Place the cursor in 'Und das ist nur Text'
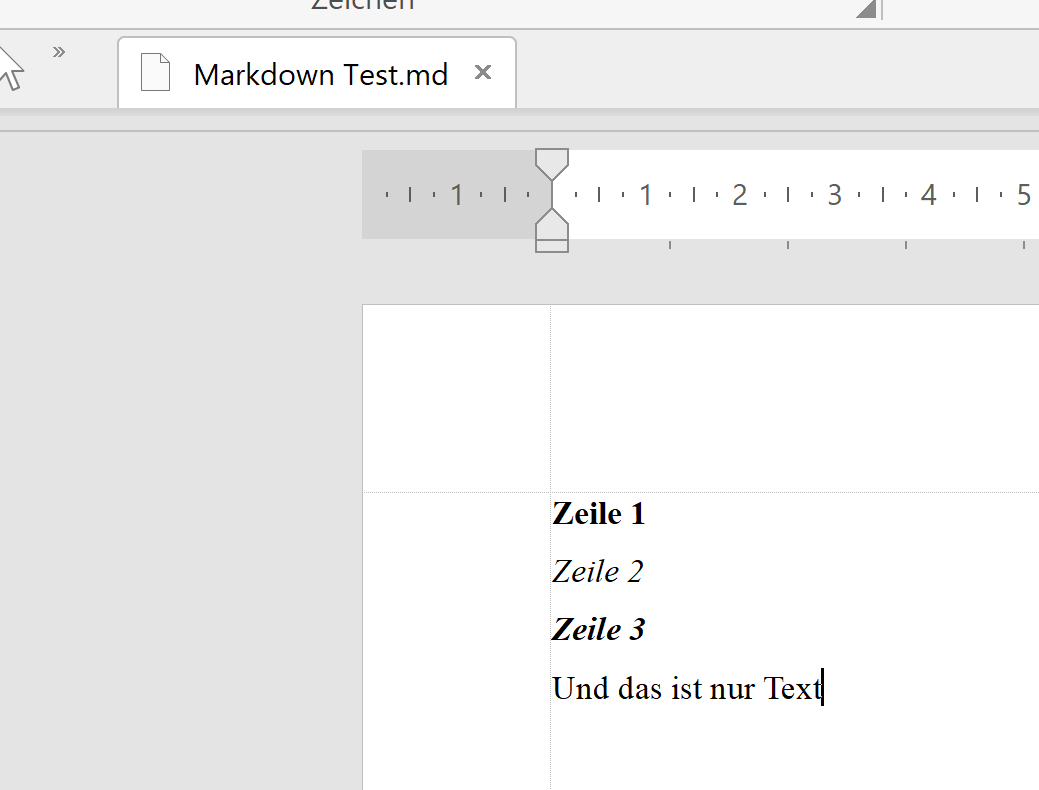The image size is (1039, 790). pyautogui.click(x=687, y=688)
